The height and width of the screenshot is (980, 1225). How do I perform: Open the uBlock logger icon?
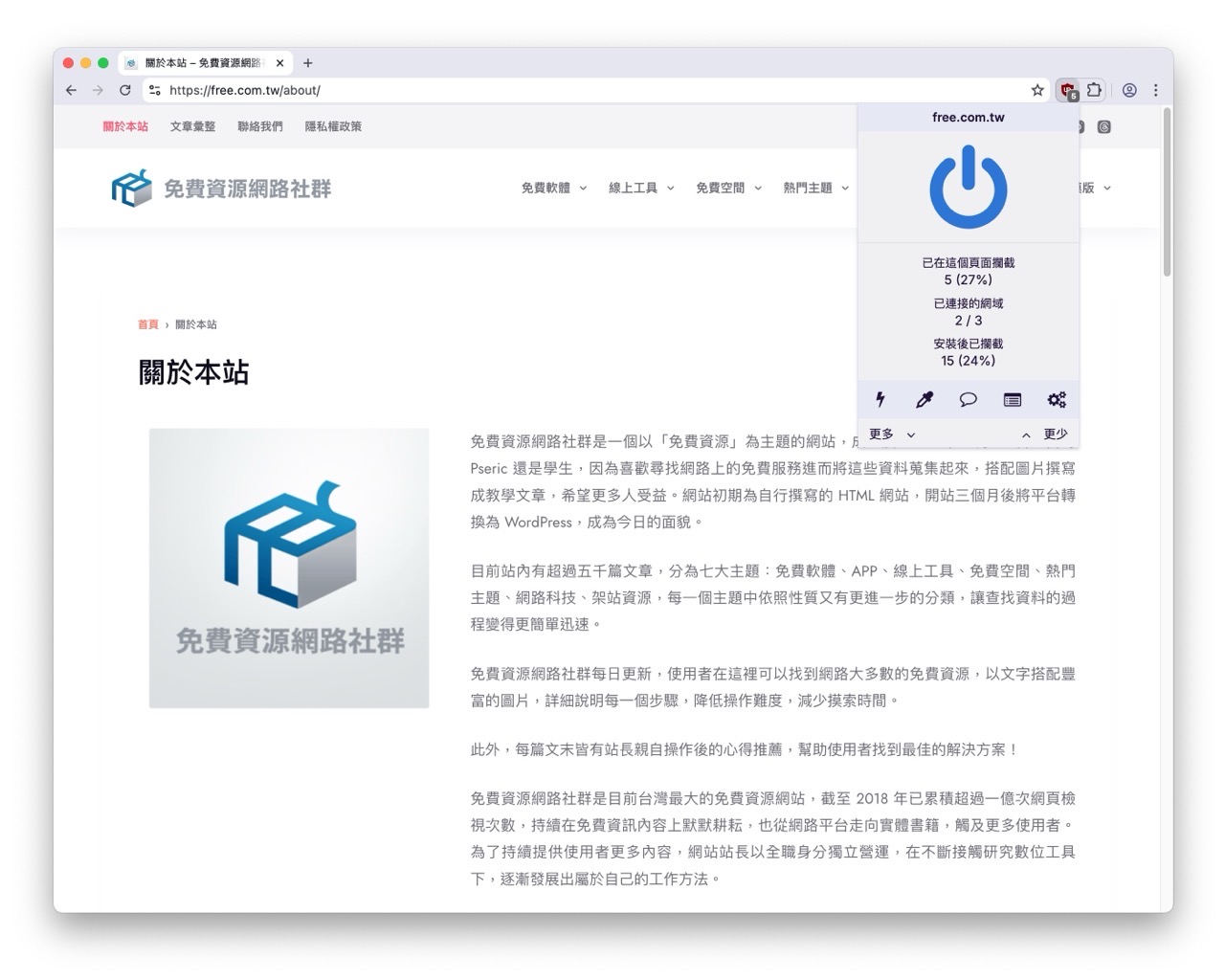[x=1012, y=400]
